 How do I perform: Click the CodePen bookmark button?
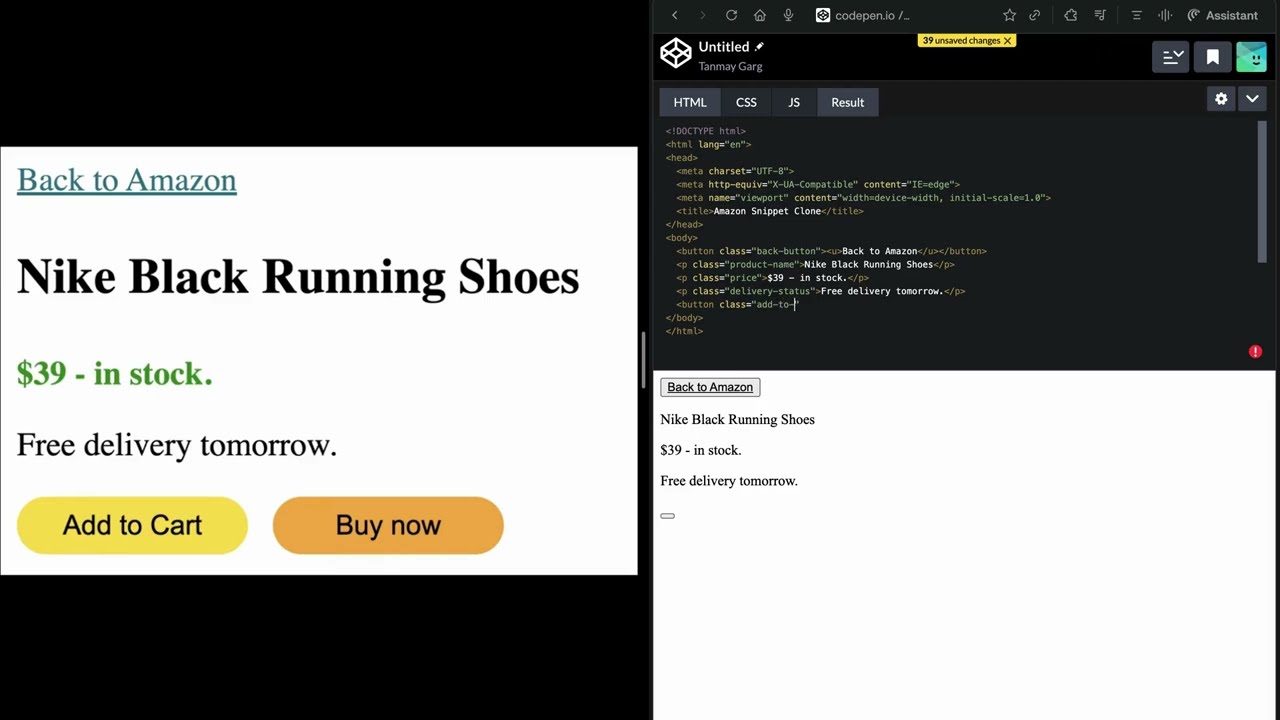click(x=1213, y=57)
